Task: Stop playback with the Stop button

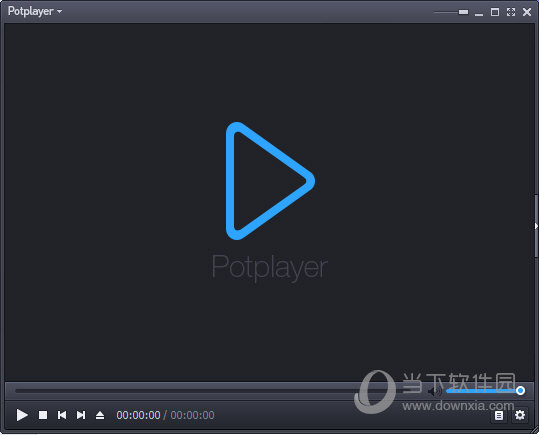Action: pos(43,415)
